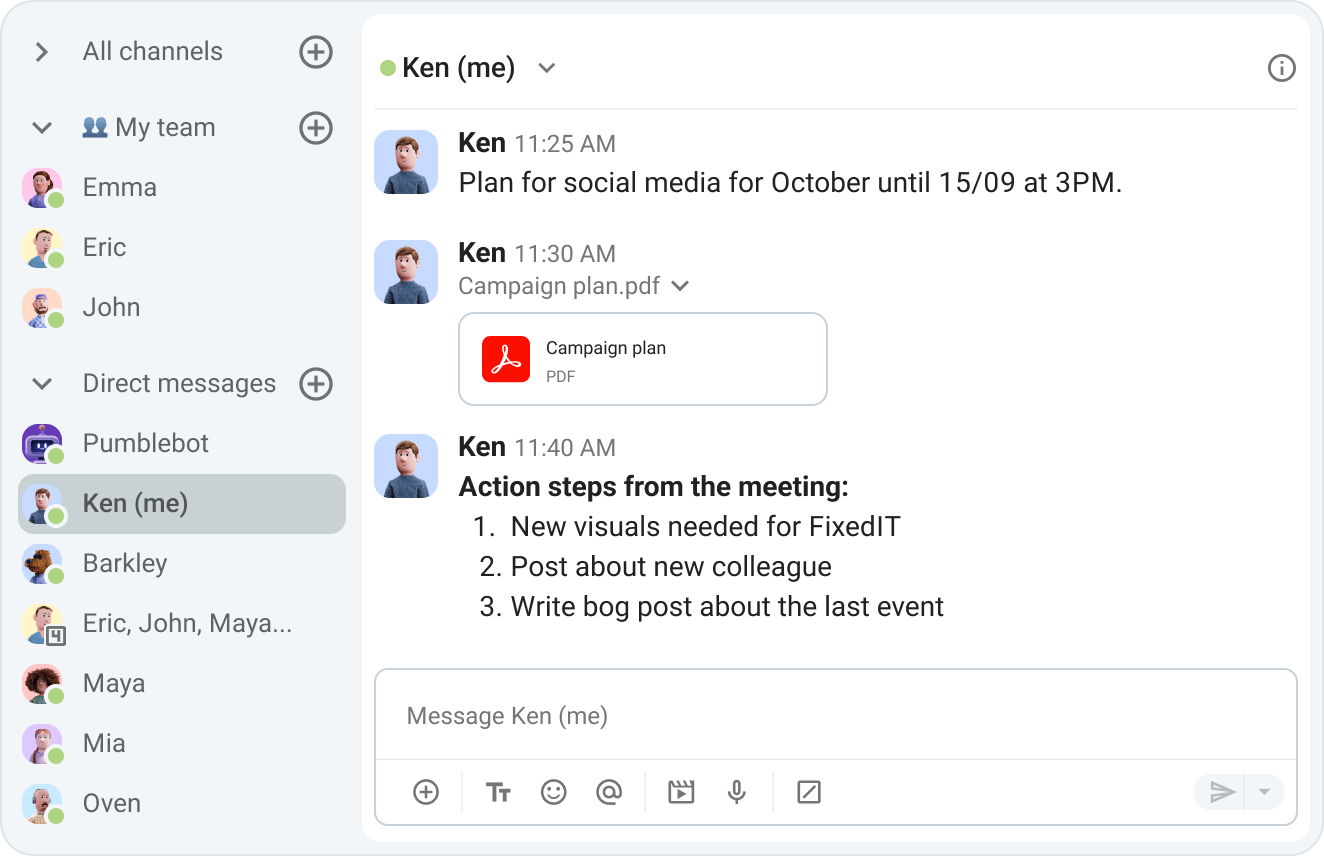Collapse the My team section
1324x856 pixels.
tap(42, 128)
